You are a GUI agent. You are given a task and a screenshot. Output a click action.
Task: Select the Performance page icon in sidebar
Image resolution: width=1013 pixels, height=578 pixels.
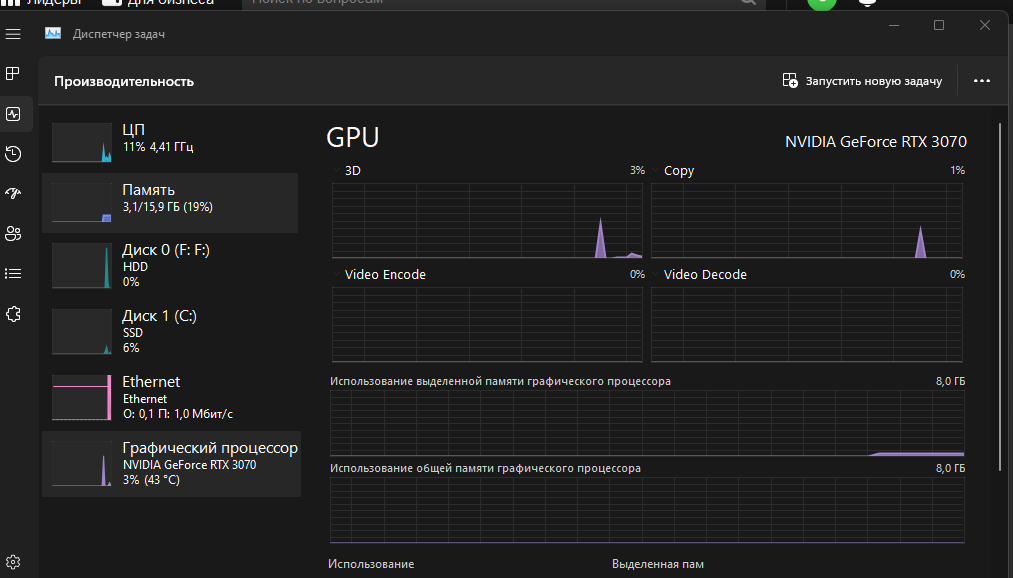tap(13, 114)
